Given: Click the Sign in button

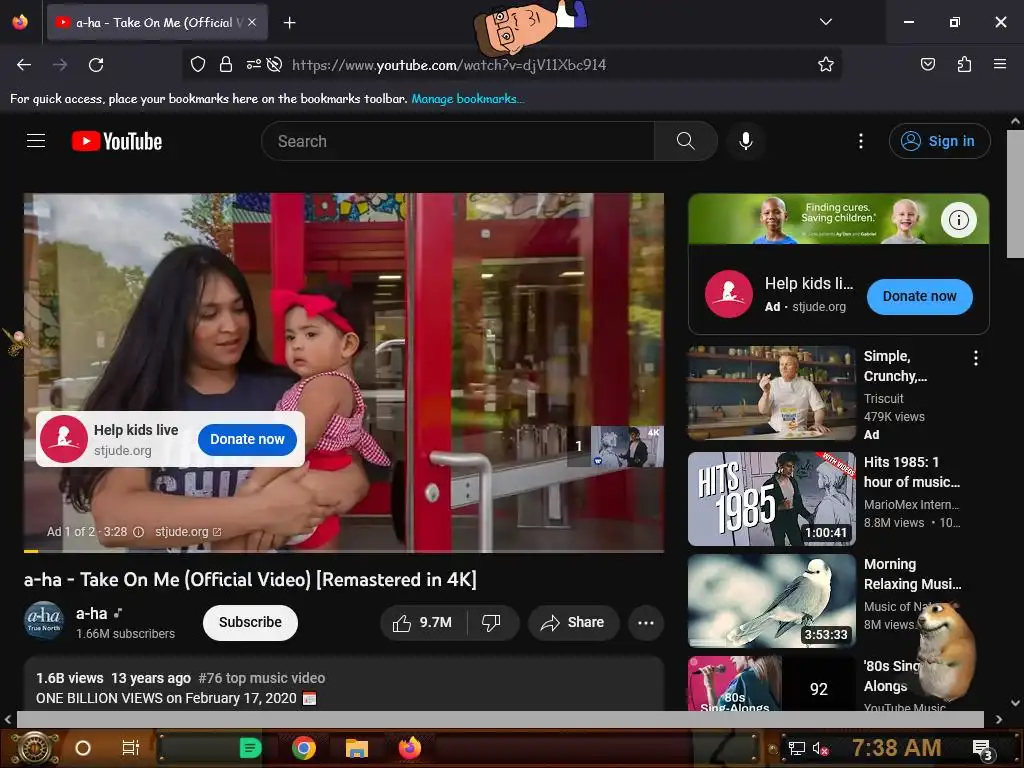Looking at the screenshot, I should pyautogui.click(x=939, y=141).
